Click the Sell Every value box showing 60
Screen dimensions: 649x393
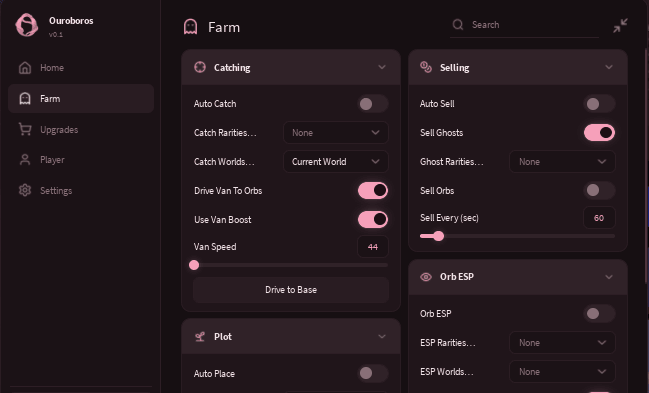(x=599, y=218)
